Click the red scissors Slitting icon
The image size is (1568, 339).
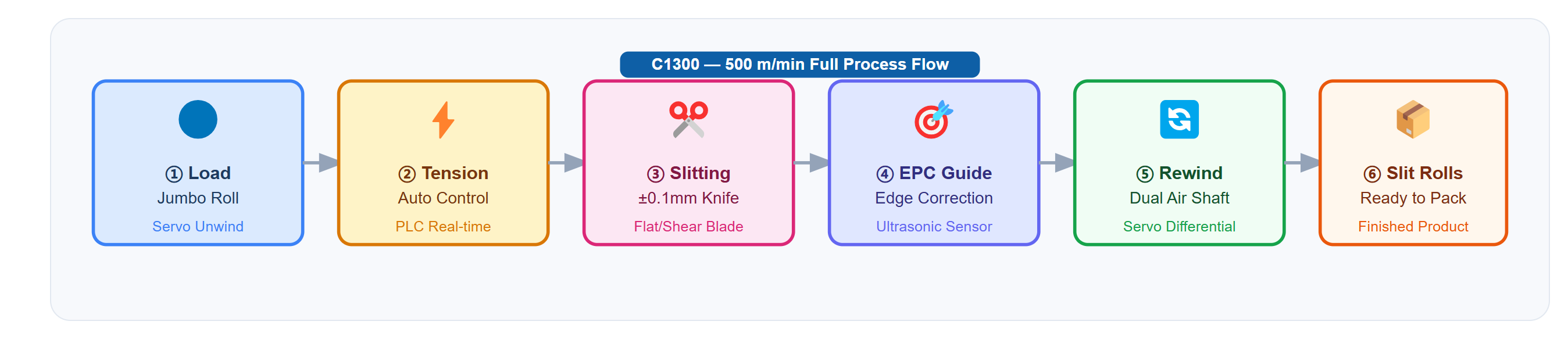pos(688,119)
